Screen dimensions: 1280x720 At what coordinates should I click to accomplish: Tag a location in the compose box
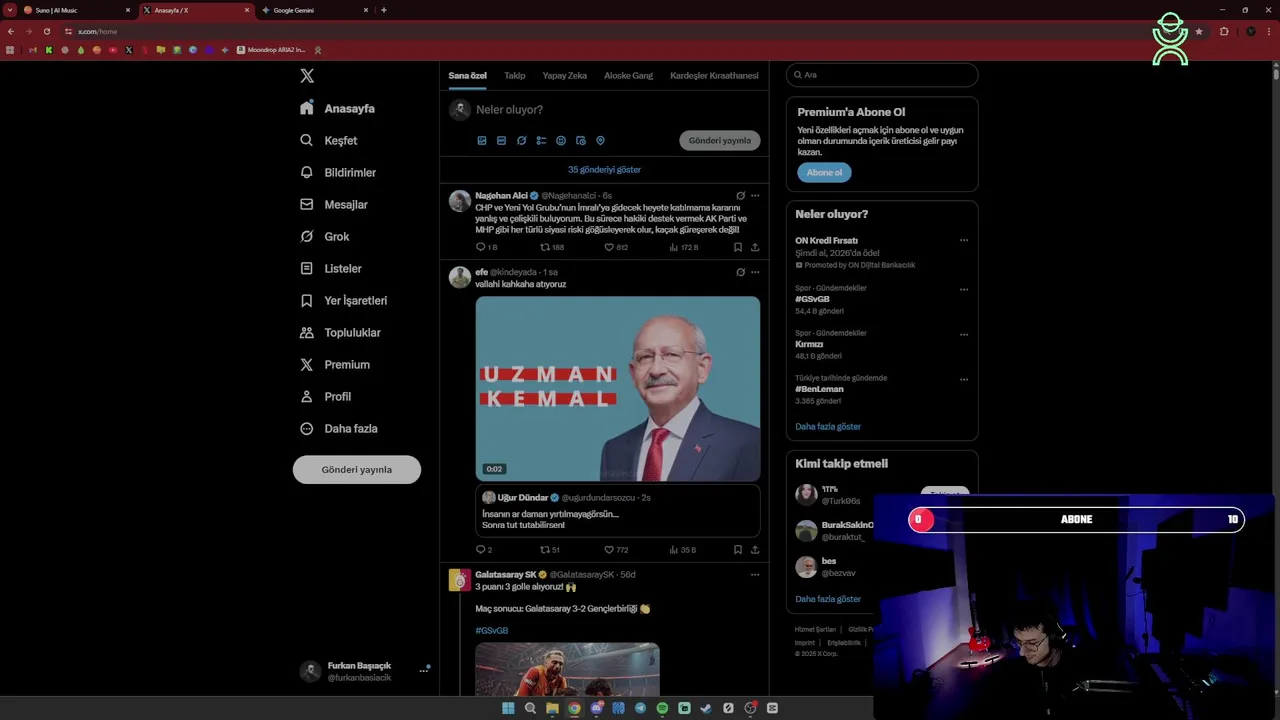tap(601, 141)
